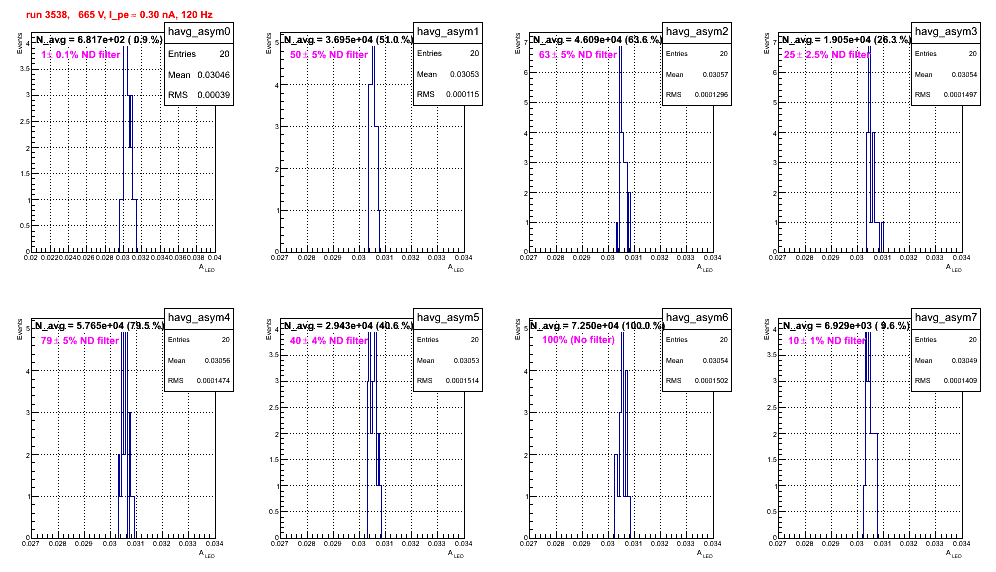Select the havg_asym1 stats box title
Screen dimensions: 996x572
coord(448,31)
